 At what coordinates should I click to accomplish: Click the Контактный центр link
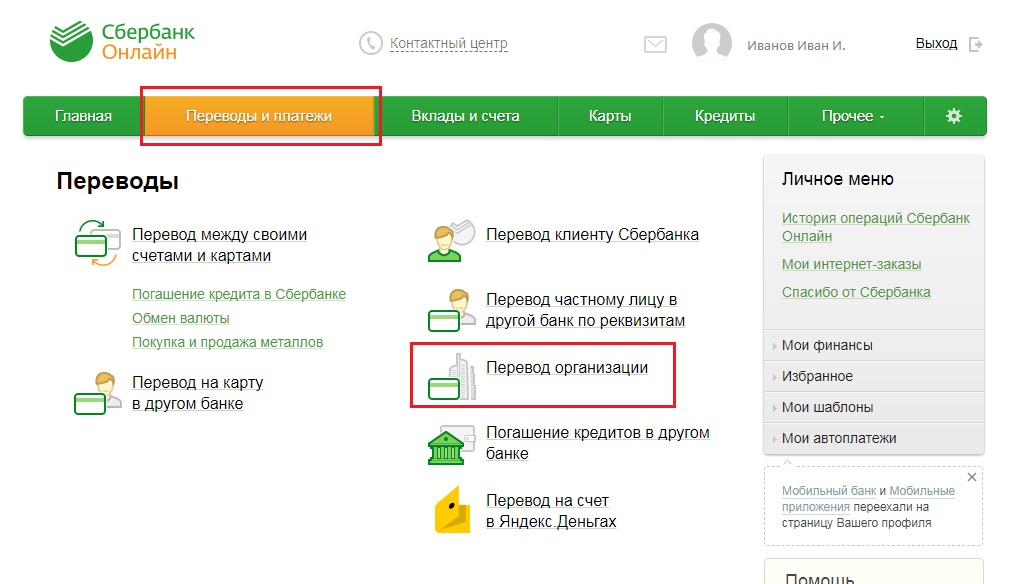click(449, 44)
